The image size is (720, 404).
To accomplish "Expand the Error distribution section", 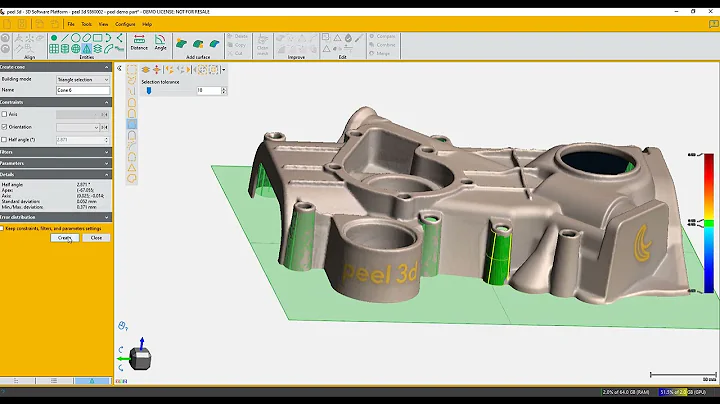I will [x=107, y=217].
